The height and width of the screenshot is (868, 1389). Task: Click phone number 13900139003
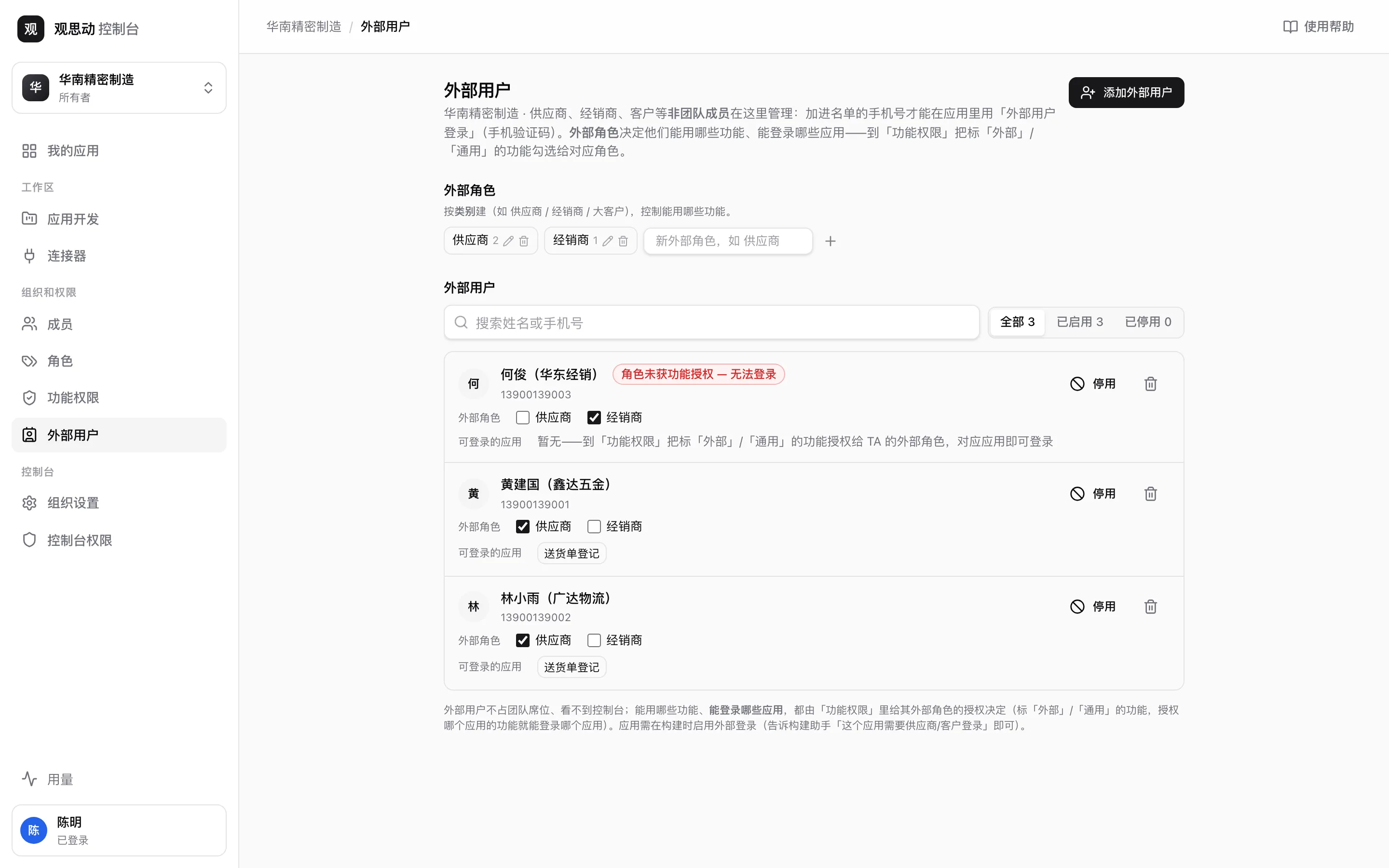(x=535, y=394)
